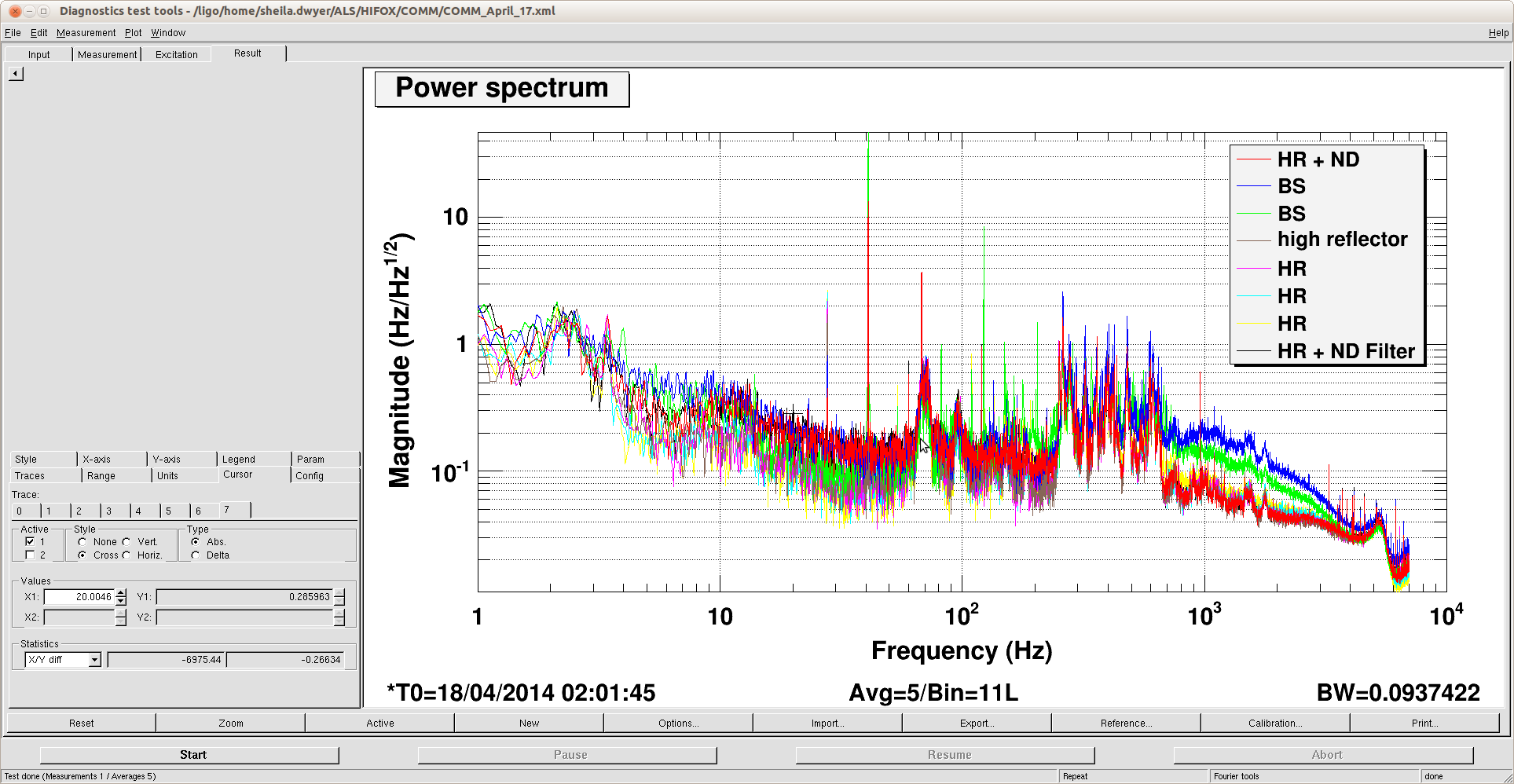The width and height of the screenshot is (1514, 784).
Task: Enable Active cursor 2 checkbox
Action: pyautogui.click(x=30, y=555)
